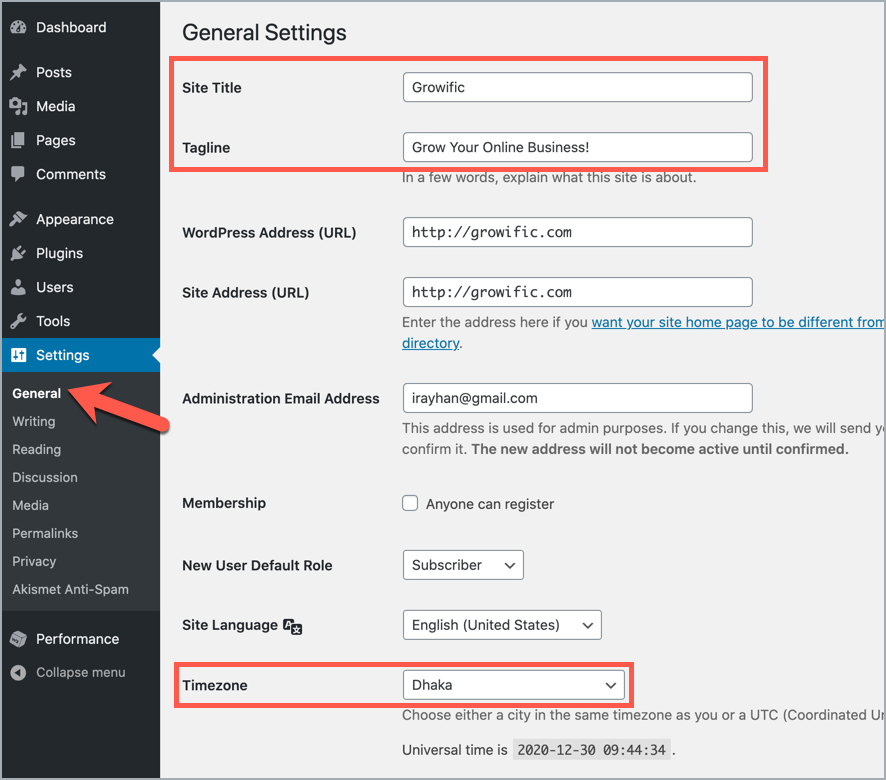Click the Appearance paintbrush icon
Image resolution: width=886 pixels, height=780 pixels.
[x=18, y=219]
